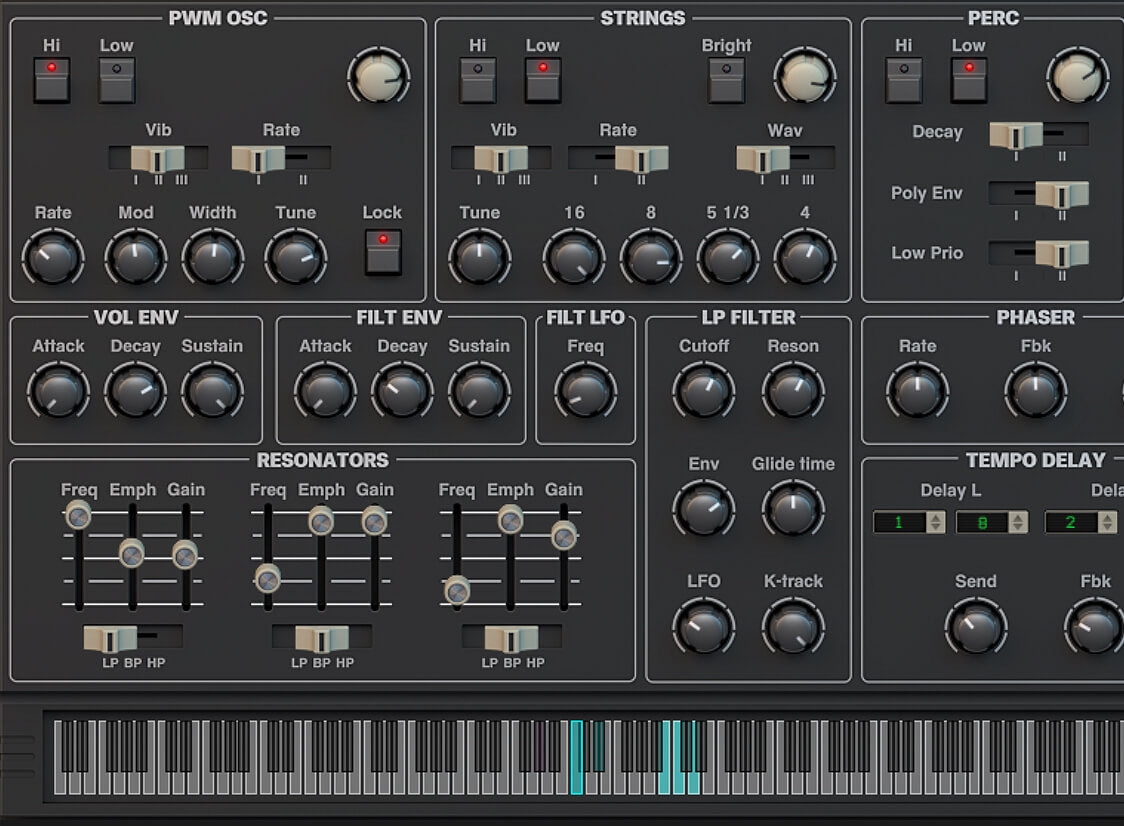
Task: Click the LP Filter Cutoff knob
Action: tap(704, 391)
